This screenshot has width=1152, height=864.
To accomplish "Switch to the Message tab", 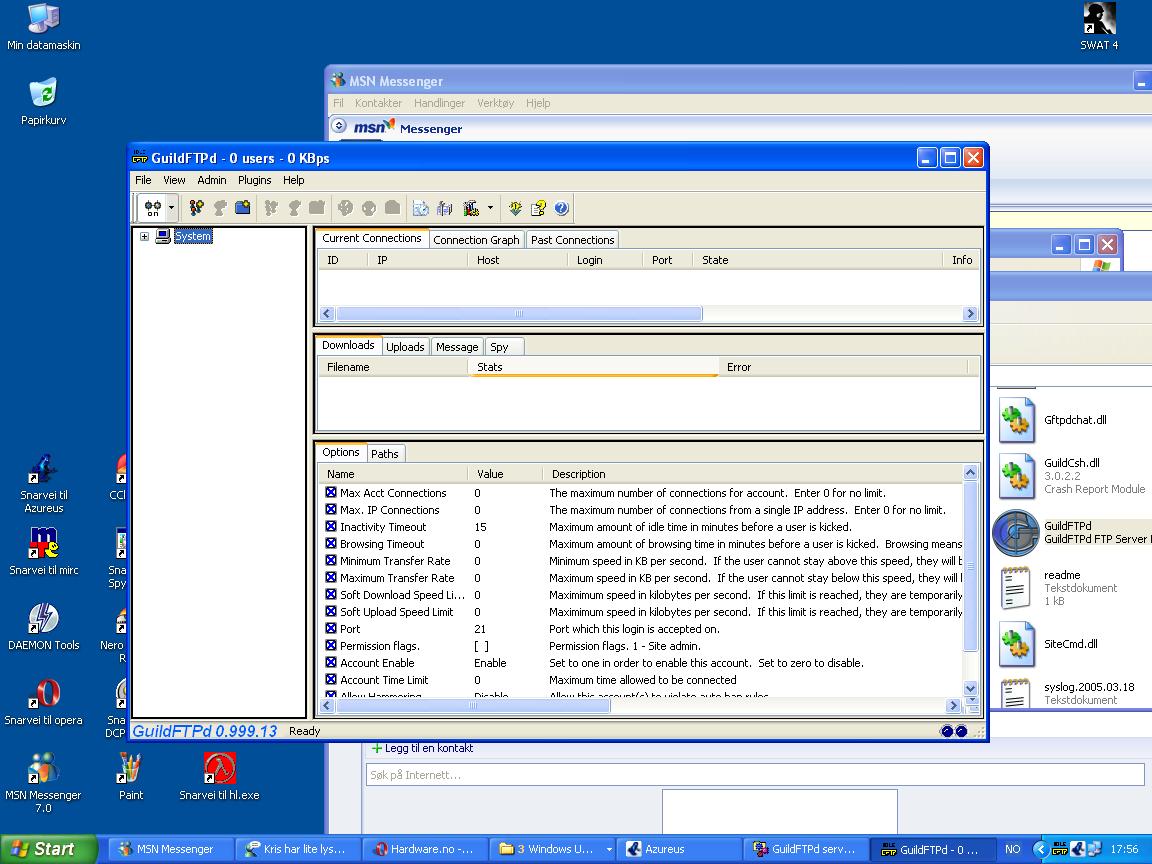I will [x=457, y=347].
